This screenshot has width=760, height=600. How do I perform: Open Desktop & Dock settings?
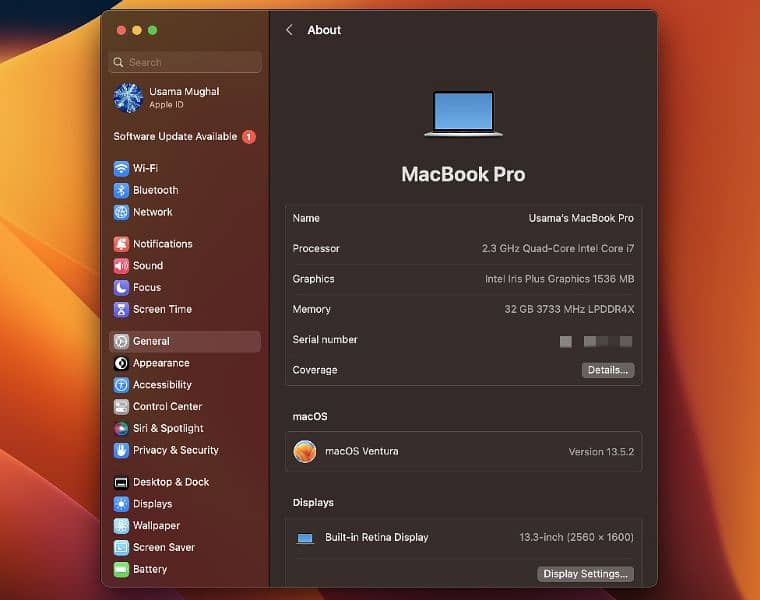pyautogui.click(x=171, y=482)
